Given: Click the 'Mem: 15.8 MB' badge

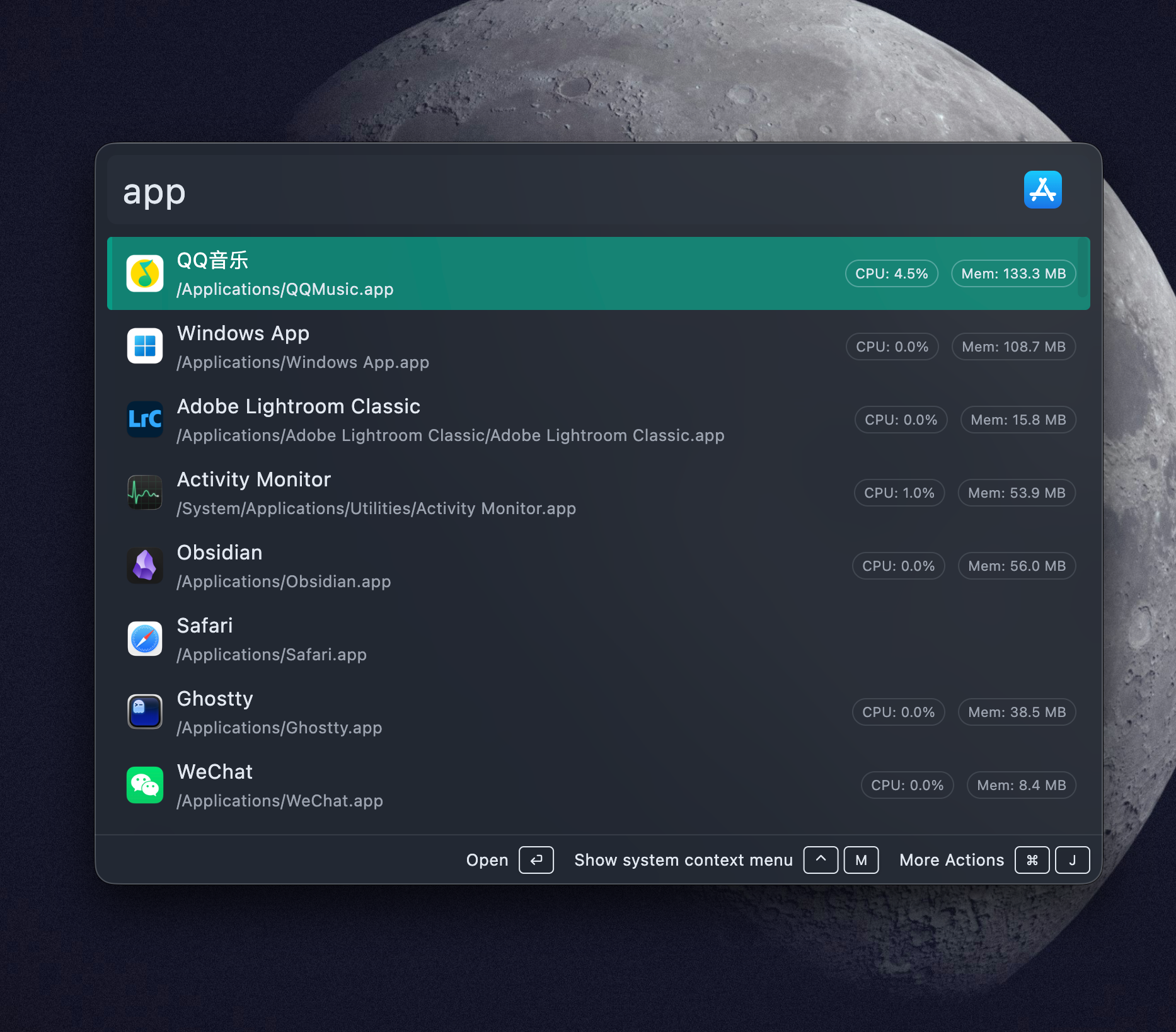Looking at the screenshot, I should pyautogui.click(x=1018, y=420).
